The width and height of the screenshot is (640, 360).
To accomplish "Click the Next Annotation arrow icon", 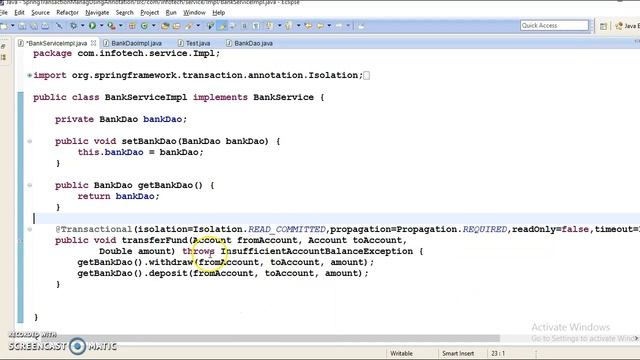I will point(269,26).
